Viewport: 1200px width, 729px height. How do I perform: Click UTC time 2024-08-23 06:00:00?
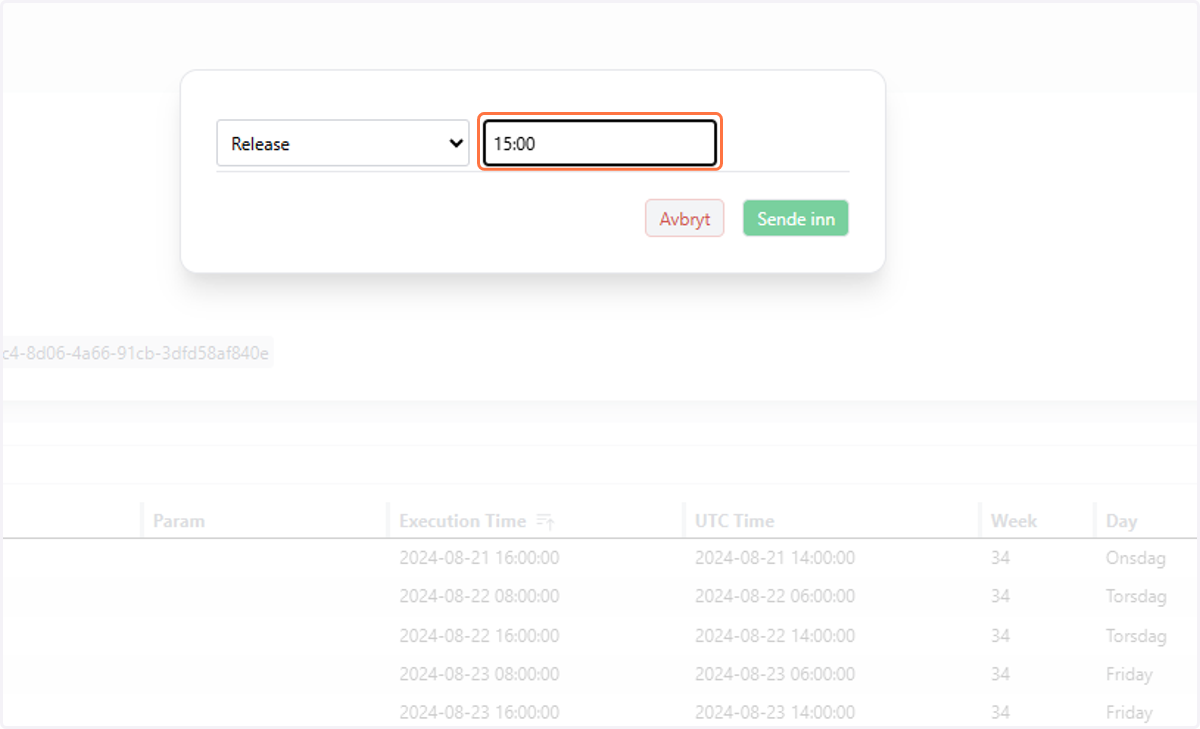coord(775,674)
